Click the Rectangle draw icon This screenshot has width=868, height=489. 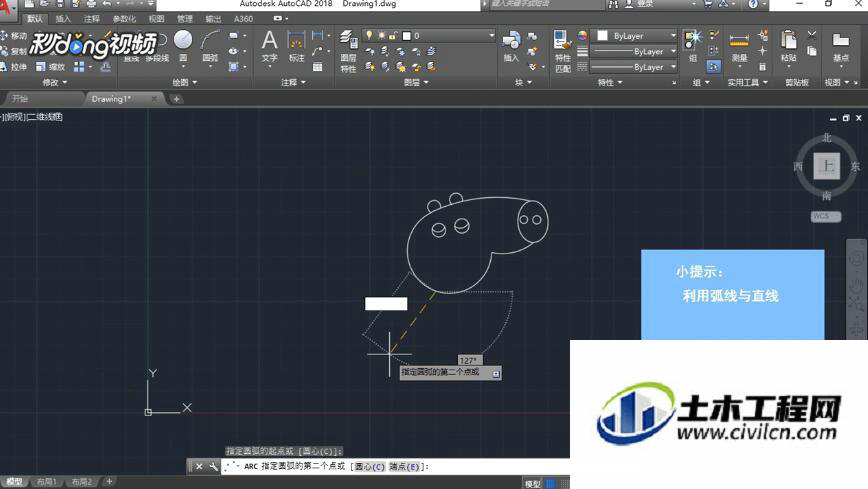pyautogui.click(x=234, y=35)
